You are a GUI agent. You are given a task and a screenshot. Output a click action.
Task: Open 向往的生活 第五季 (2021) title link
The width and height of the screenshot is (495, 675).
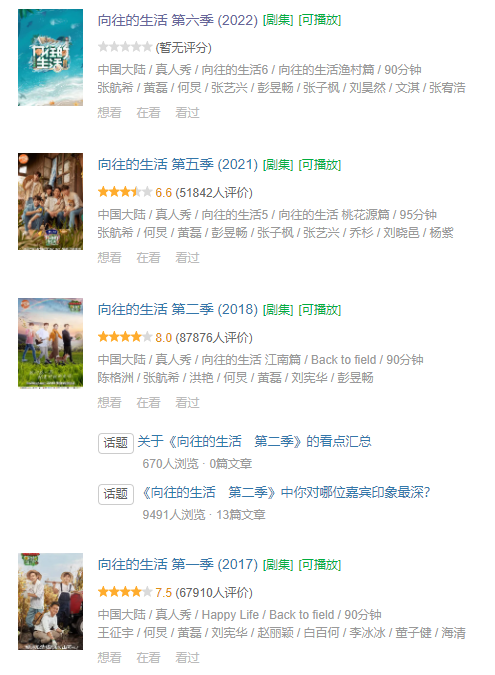[177, 164]
